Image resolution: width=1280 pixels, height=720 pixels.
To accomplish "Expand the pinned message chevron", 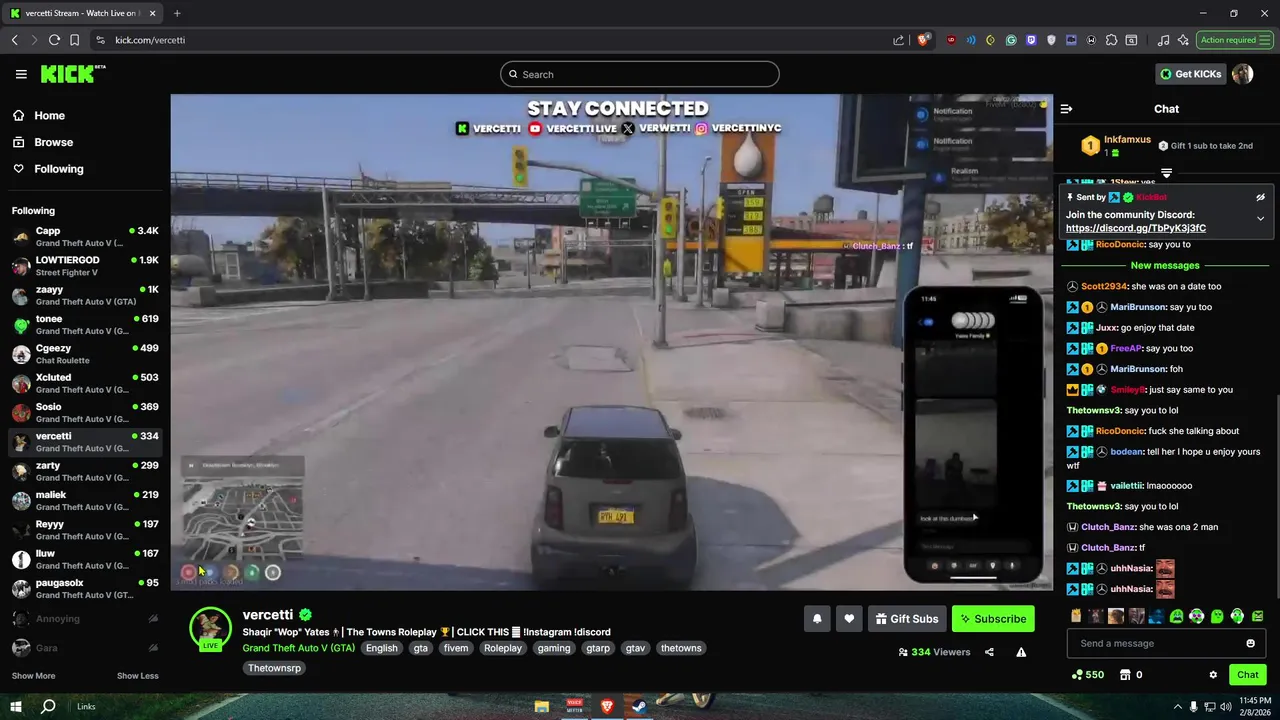I will (x=1260, y=219).
